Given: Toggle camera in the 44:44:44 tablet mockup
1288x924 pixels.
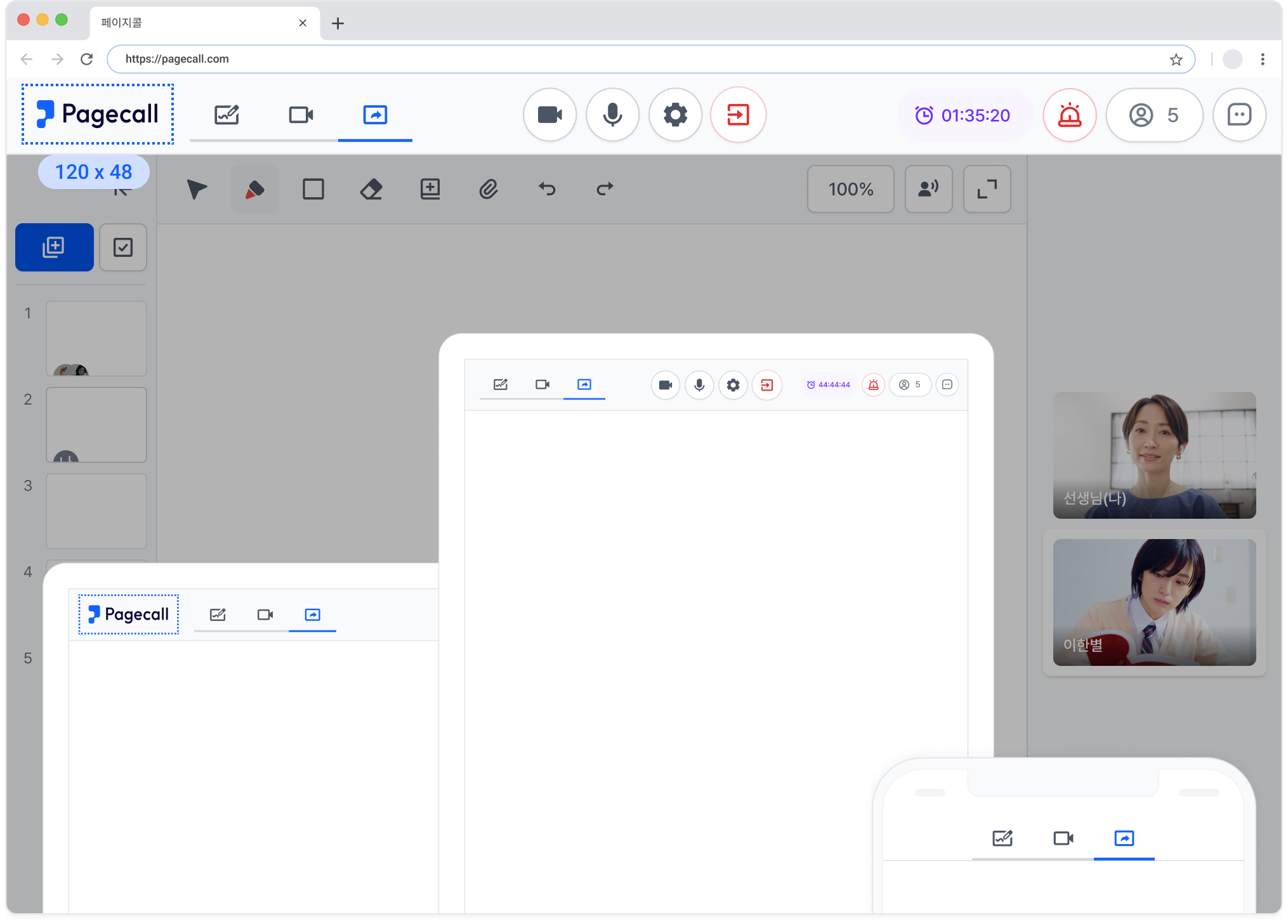Looking at the screenshot, I should [666, 385].
